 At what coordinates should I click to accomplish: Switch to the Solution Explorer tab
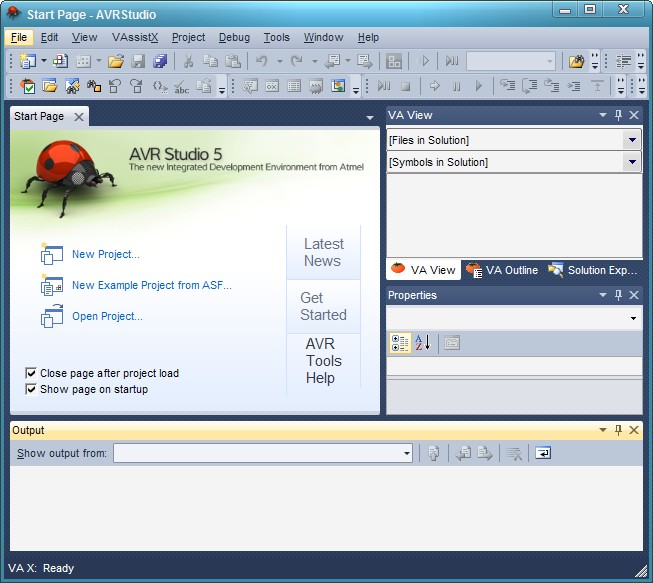click(x=593, y=270)
